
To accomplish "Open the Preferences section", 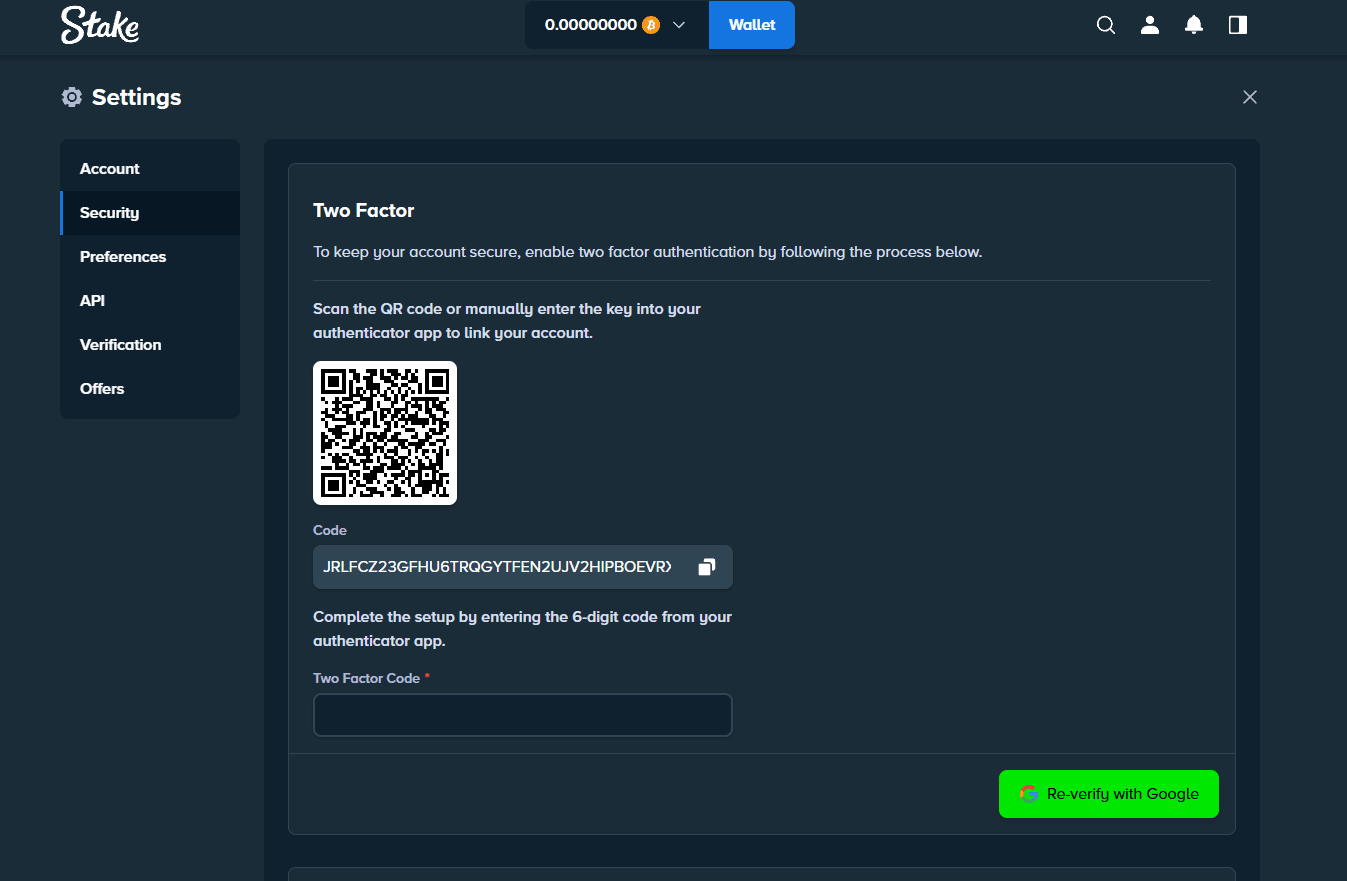I will [x=122, y=256].
